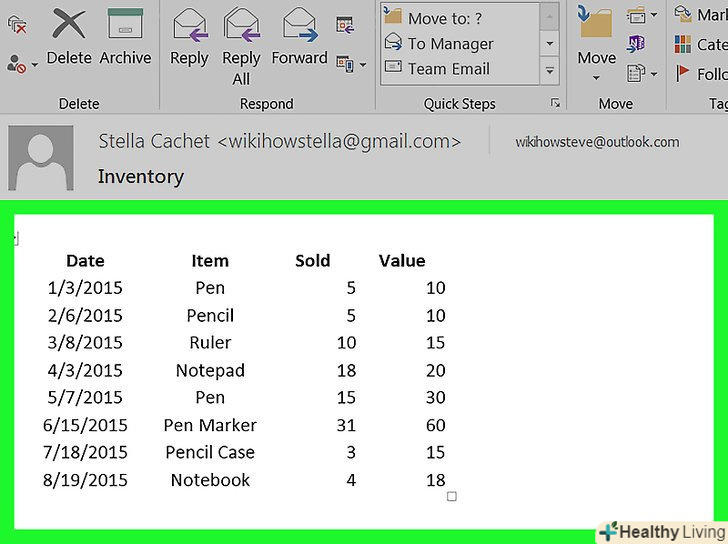Select the Team Email quick step
This screenshot has height=544, width=728.
pyautogui.click(x=437, y=69)
